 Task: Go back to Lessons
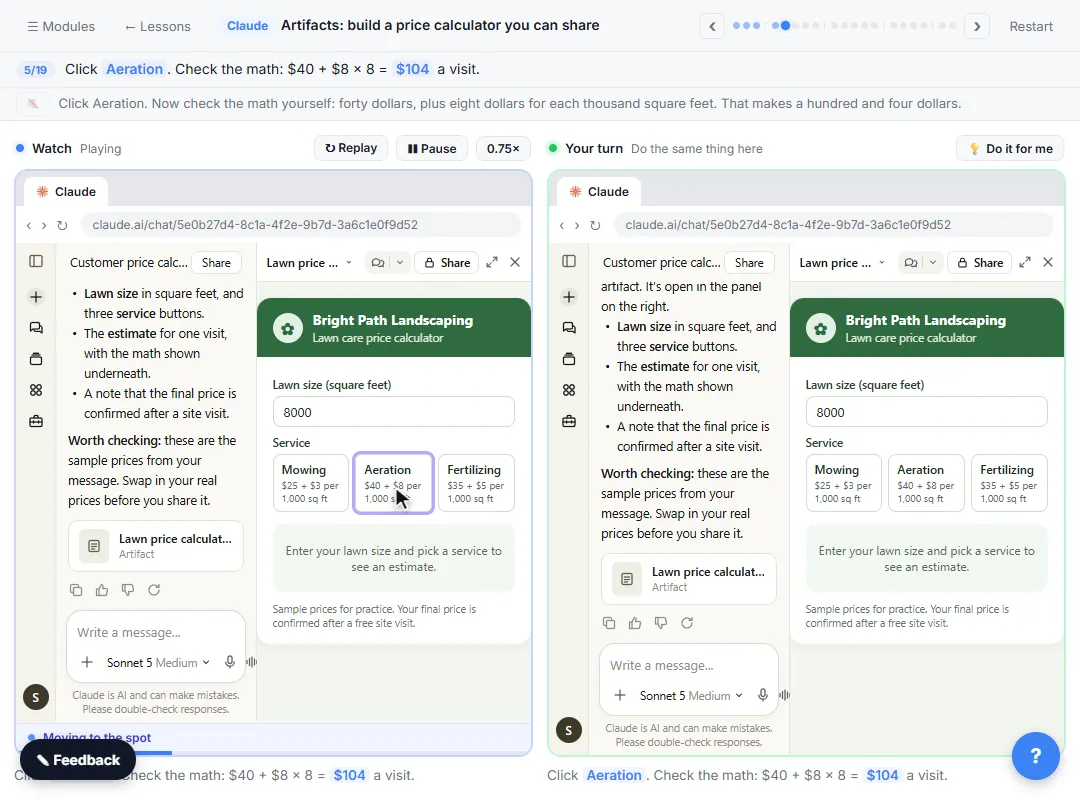[x=157, y=26]
